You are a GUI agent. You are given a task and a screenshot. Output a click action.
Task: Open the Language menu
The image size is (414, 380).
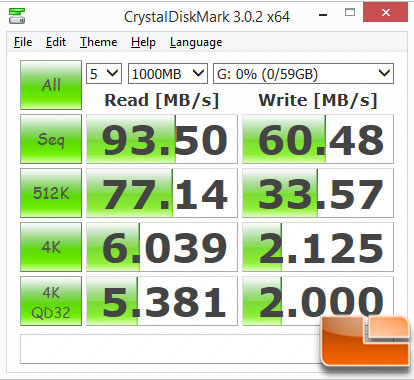(196, 42)
